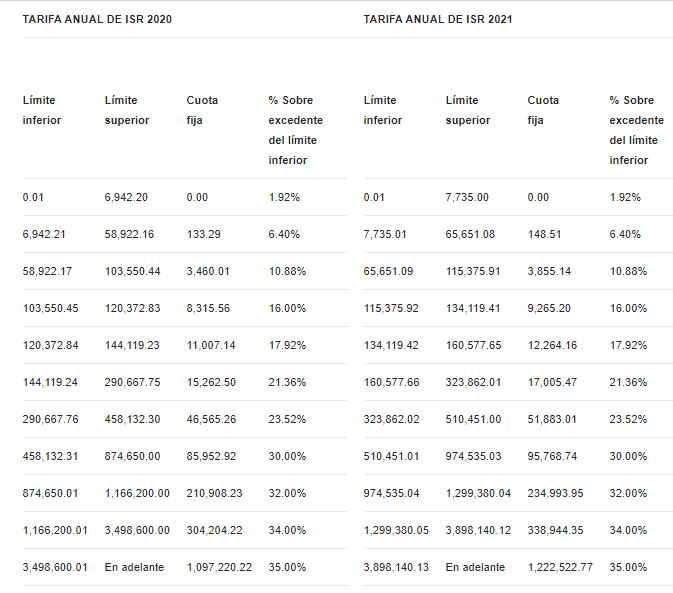Screen dimensions: 673x593
Task: Select the 46,565.26 fixed fee cell
Action: (211, 419)
